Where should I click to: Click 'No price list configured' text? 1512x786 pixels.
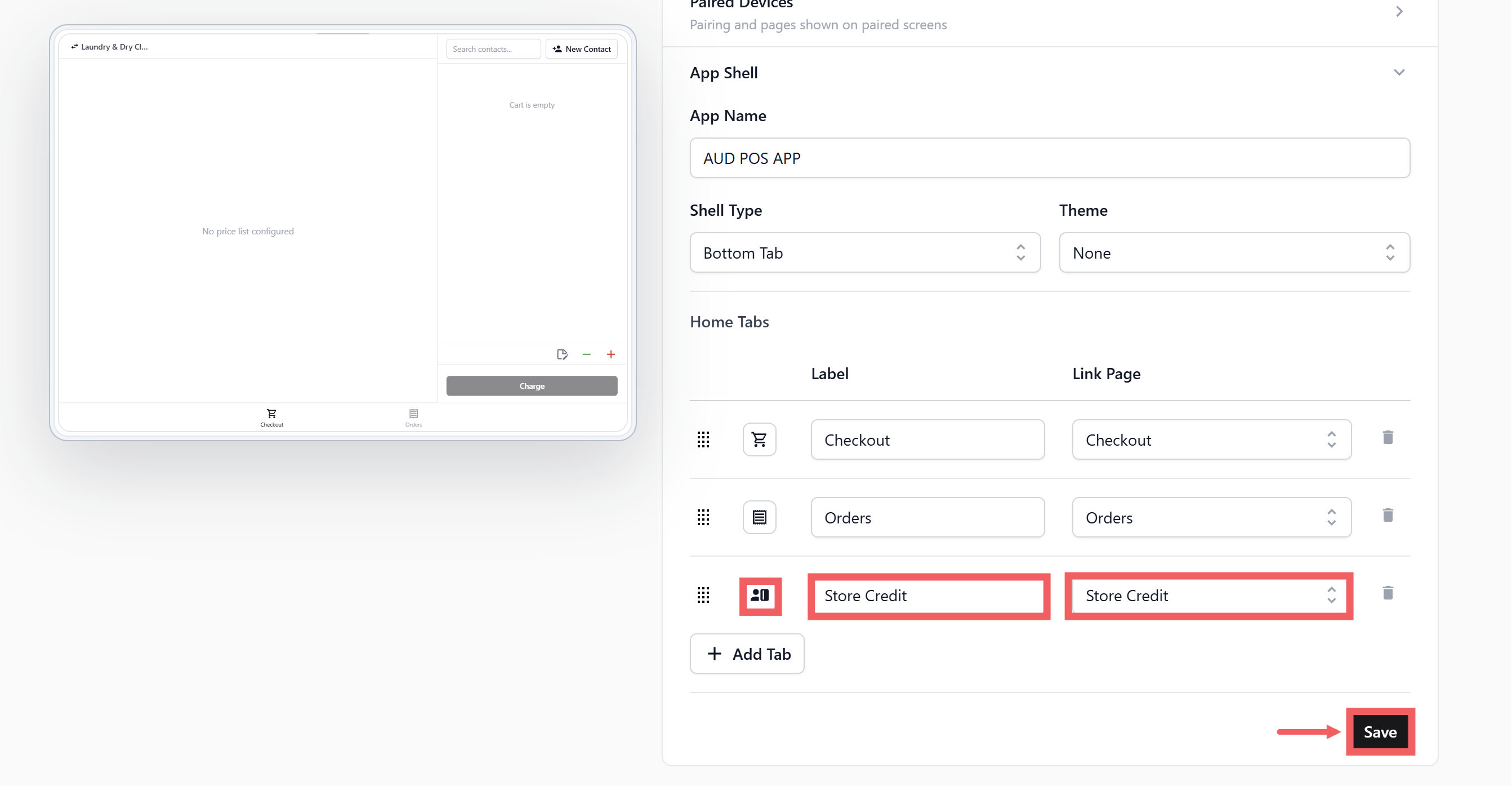coord(248,232)
